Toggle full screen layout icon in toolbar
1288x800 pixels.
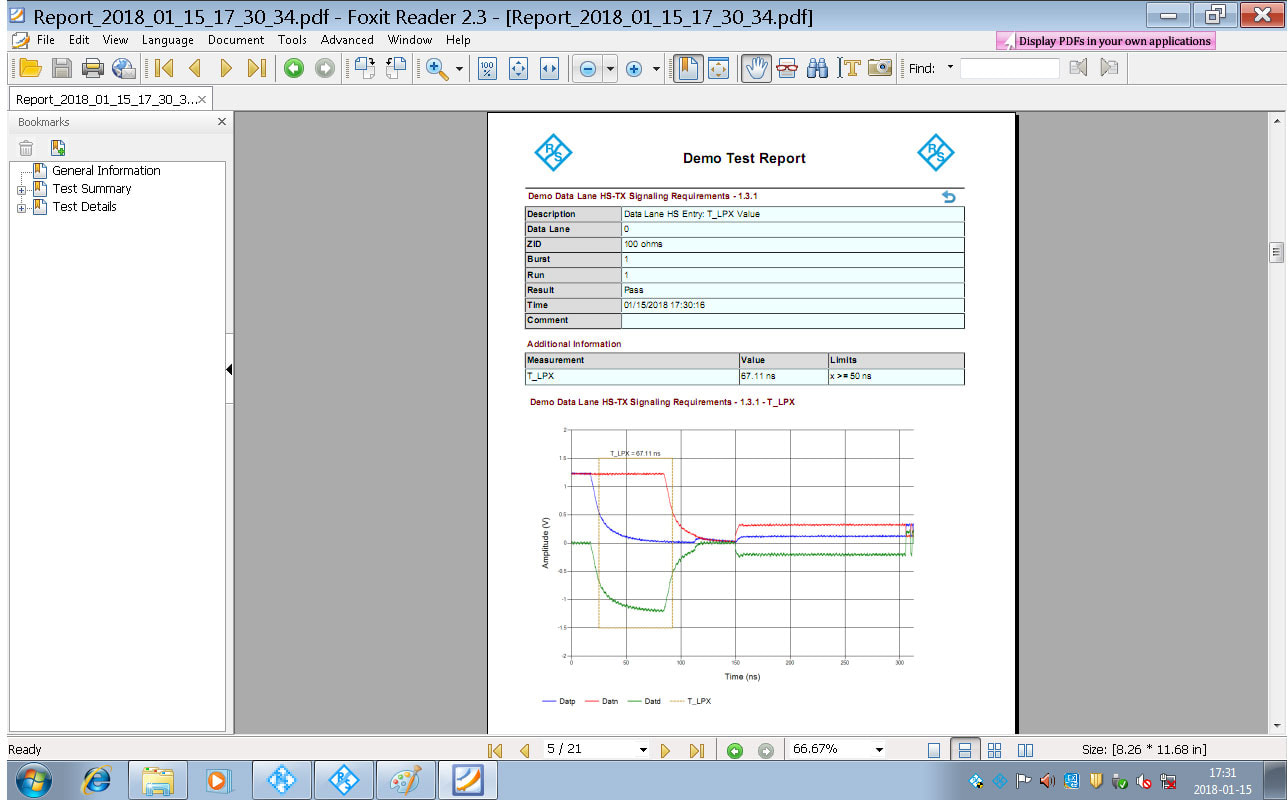[x=719, y=68]
